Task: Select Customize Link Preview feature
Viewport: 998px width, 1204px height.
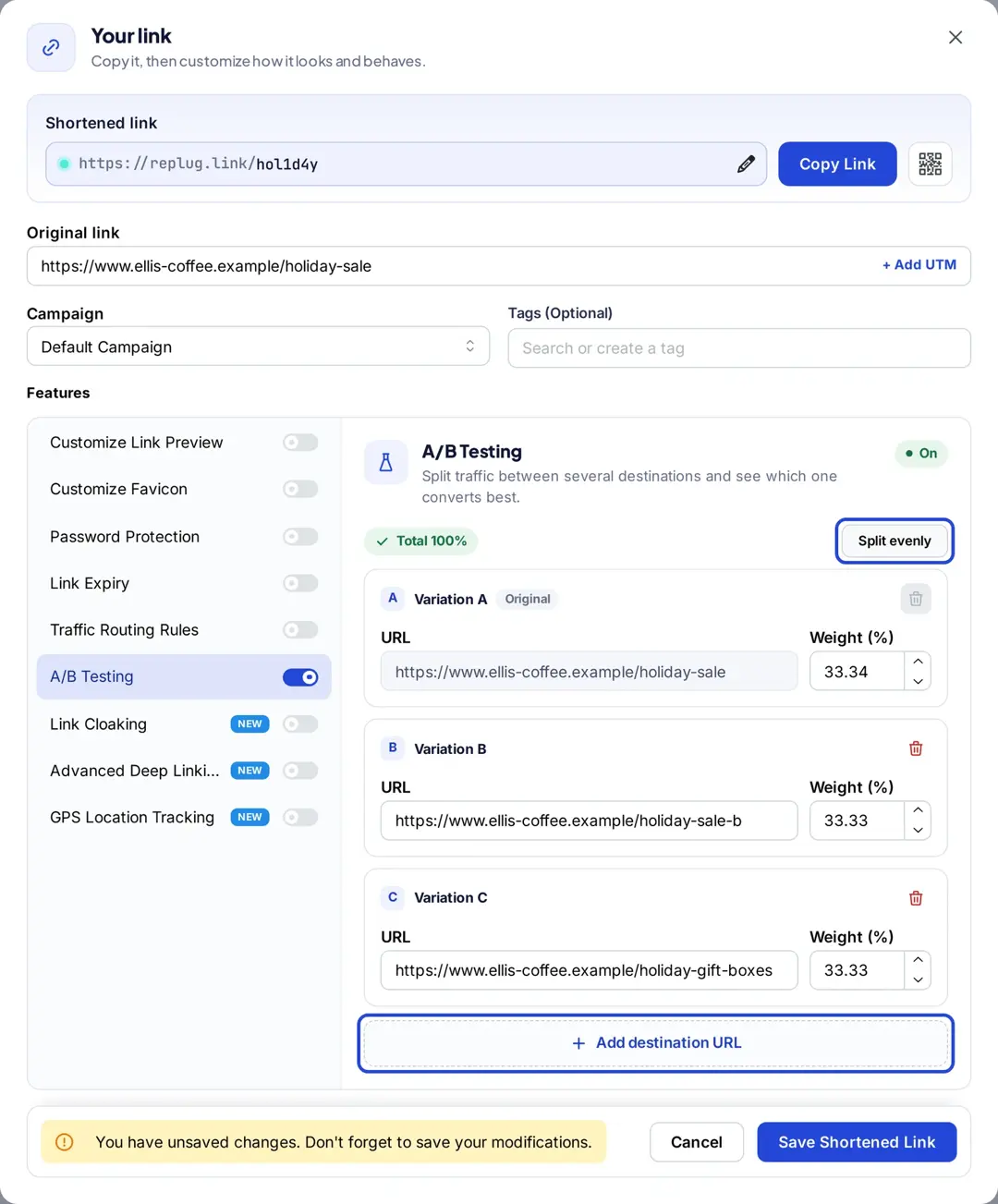Action: coord(184,443)
